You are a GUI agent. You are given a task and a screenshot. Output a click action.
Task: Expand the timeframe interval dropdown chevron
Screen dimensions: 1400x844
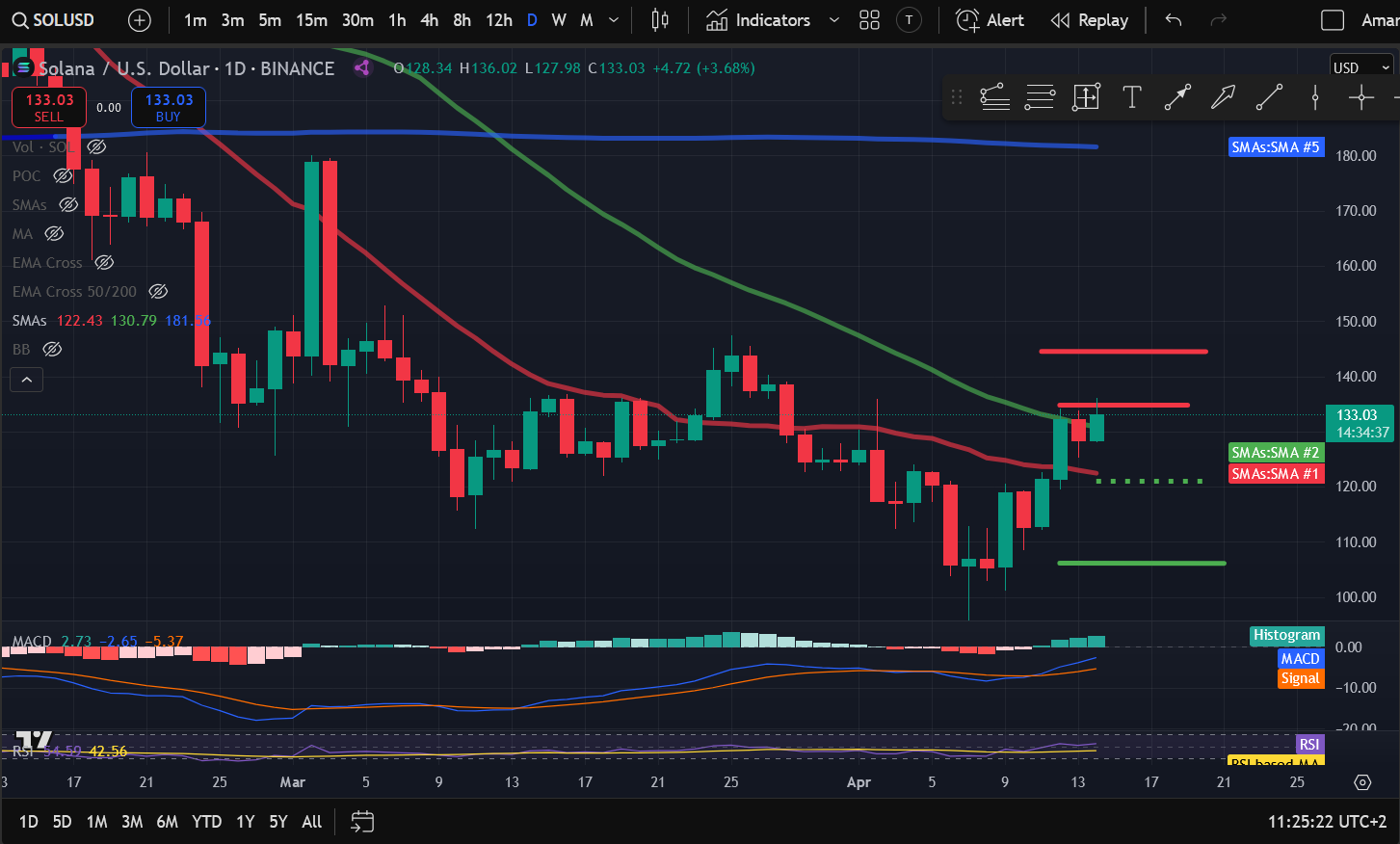tap(614, 20)
